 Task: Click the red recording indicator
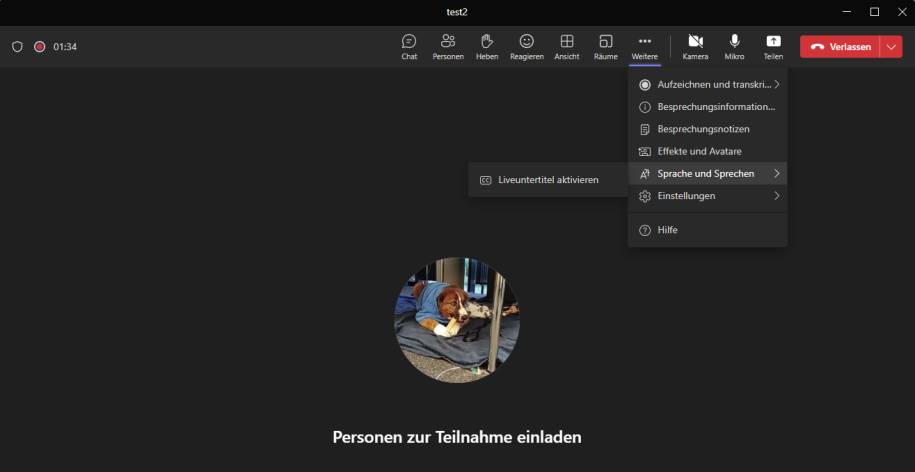tap(40, 47)
